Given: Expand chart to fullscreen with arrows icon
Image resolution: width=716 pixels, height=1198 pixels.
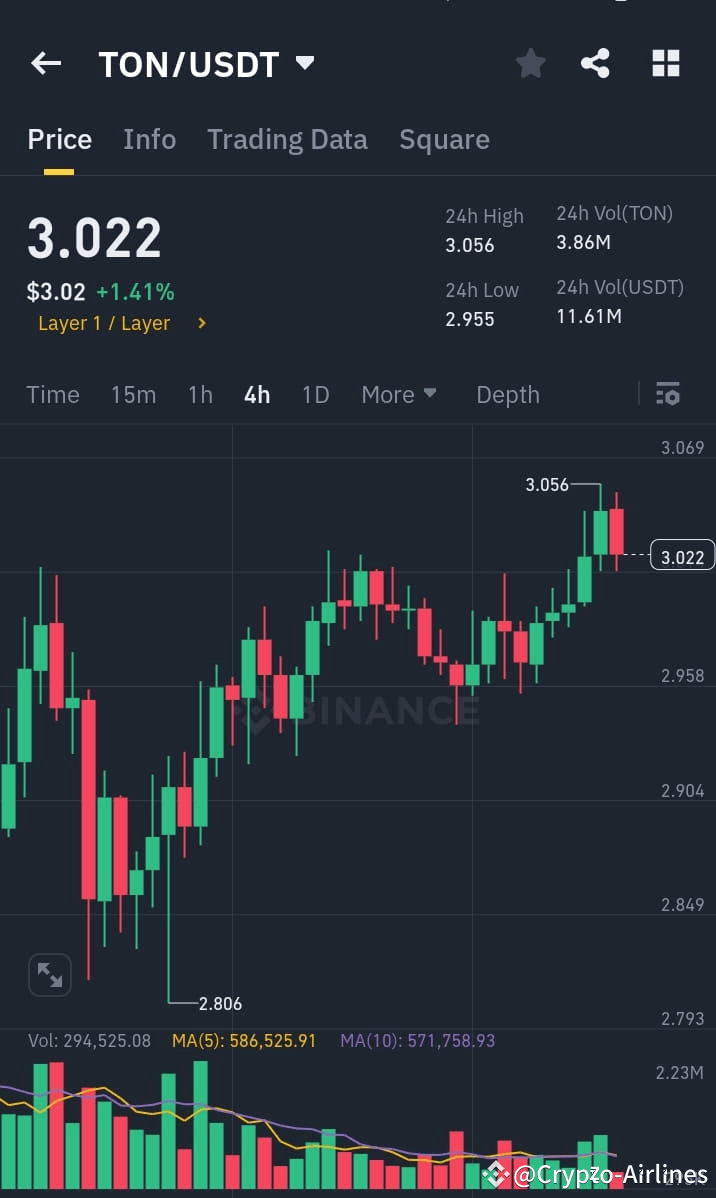Looking at the screenshot, I should pos(50,975).
